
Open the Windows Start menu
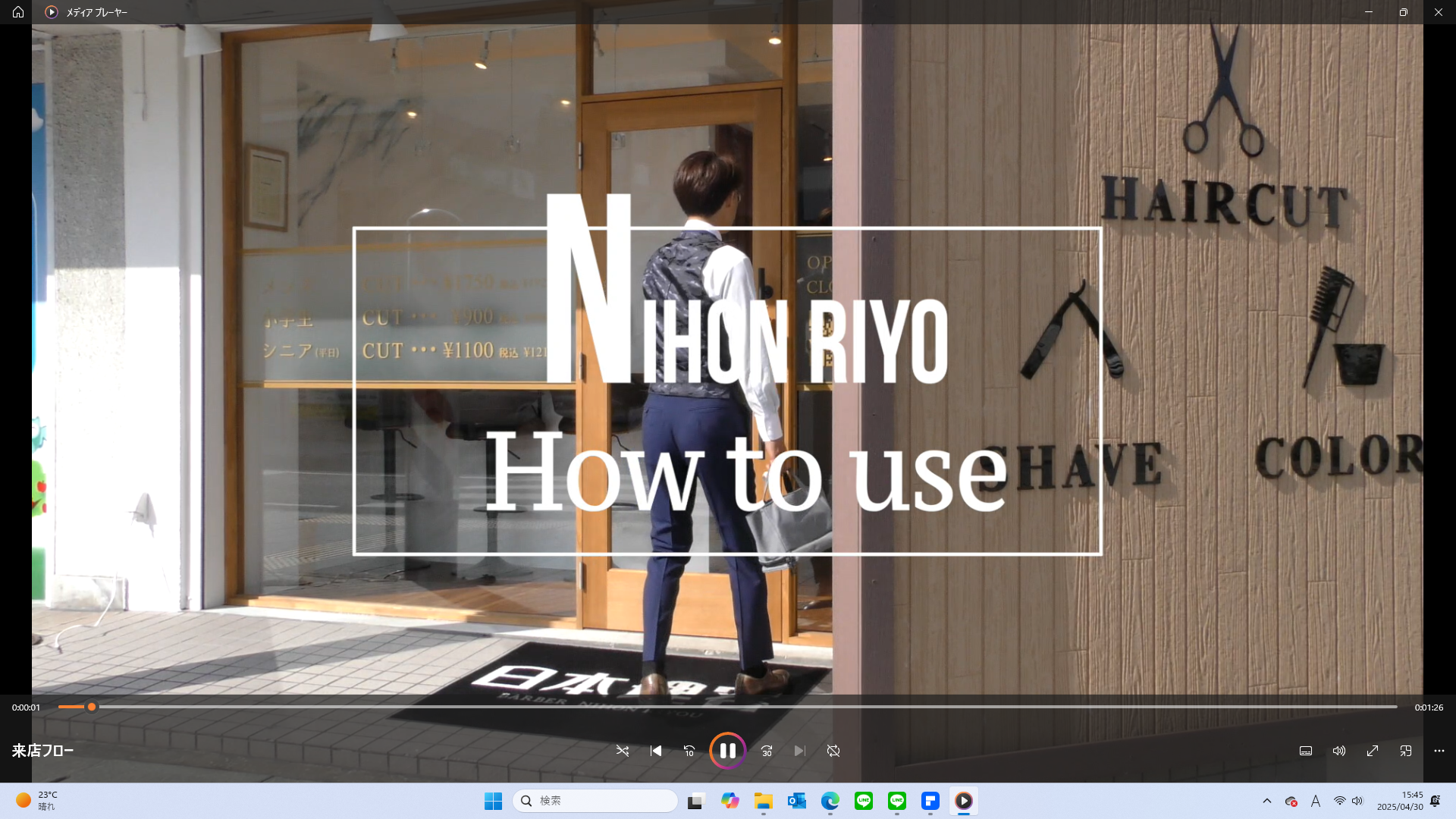(x=493, y=801)
